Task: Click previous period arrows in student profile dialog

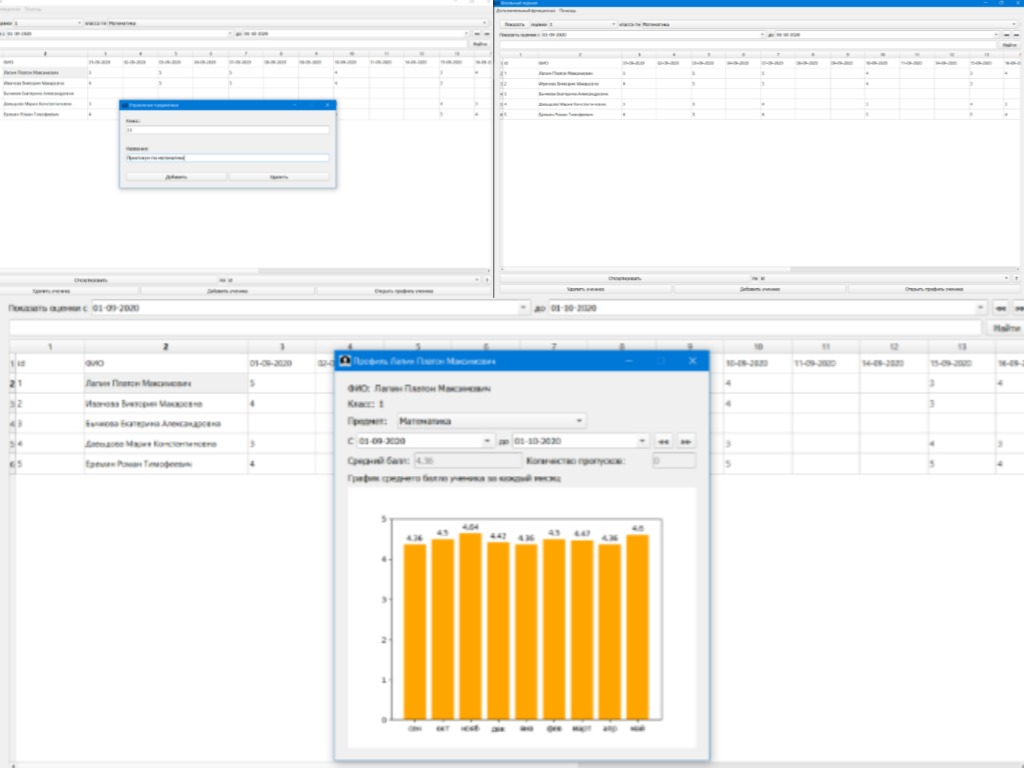Action: click(662, 441)
